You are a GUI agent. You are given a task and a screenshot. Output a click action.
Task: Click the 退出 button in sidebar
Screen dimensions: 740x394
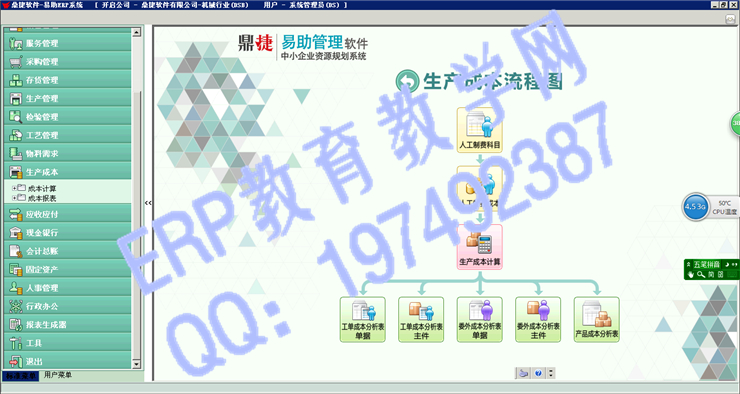tap(67, 361)
